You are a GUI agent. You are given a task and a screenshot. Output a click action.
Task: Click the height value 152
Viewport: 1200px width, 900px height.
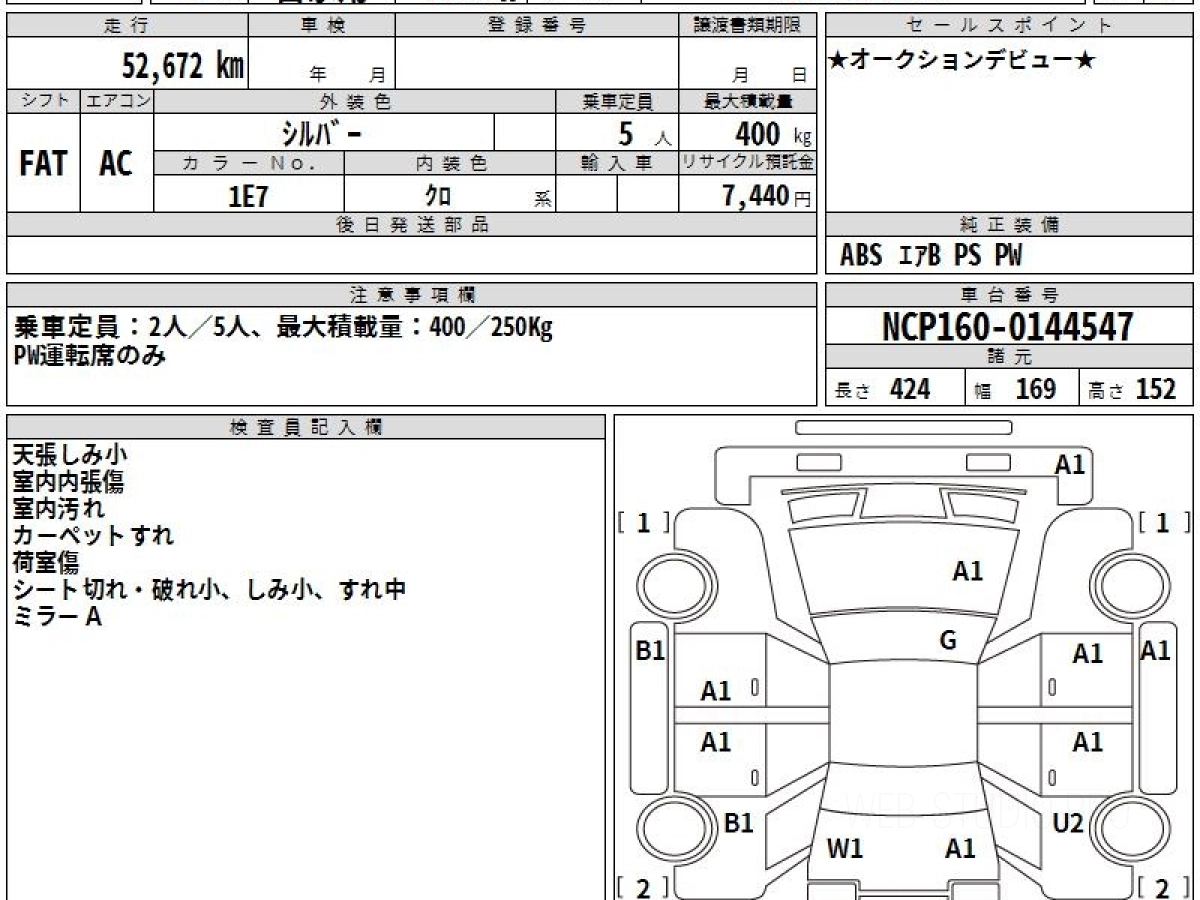(x=1155, y=389)
